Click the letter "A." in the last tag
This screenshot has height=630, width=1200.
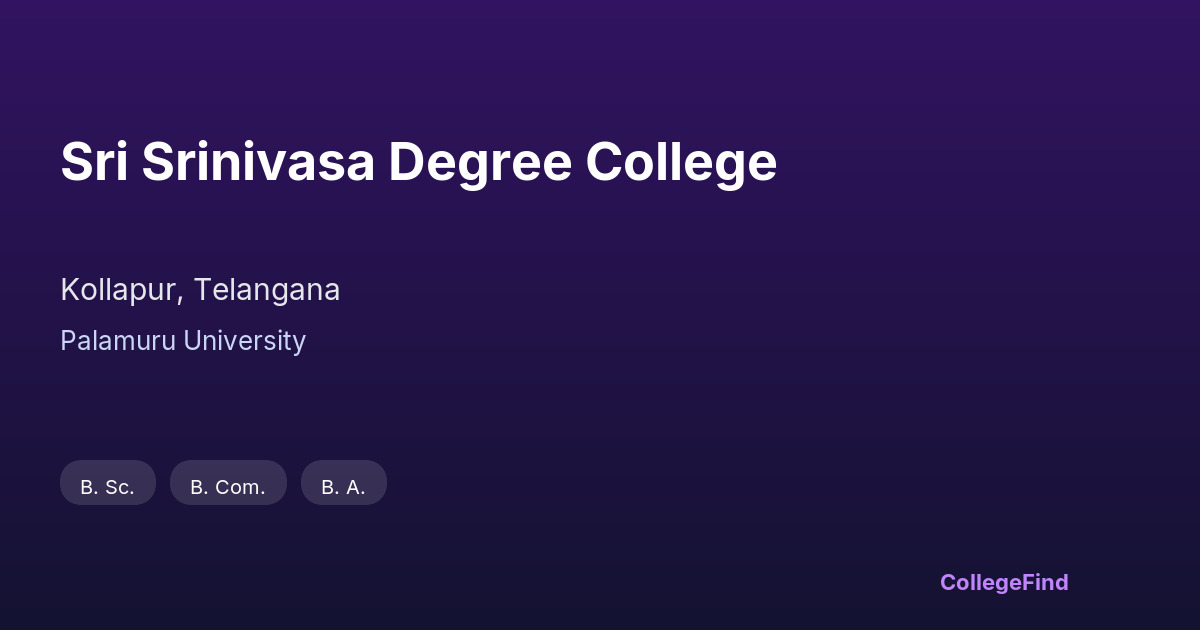(355, 487)
